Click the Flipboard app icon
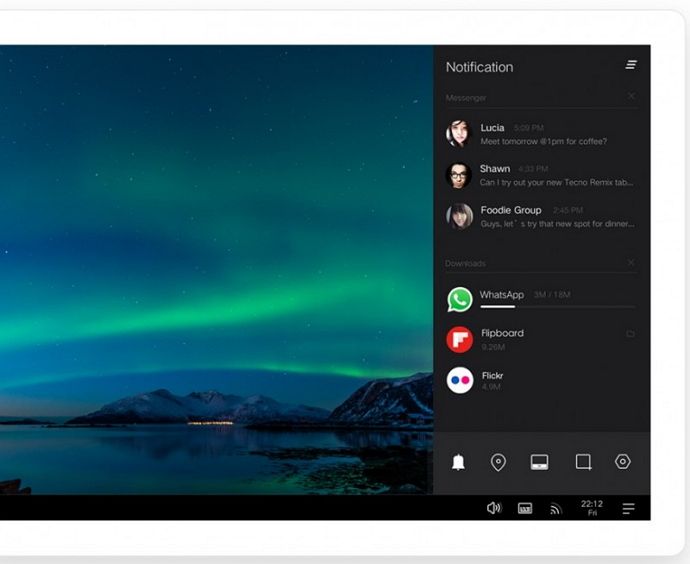The image size is (690, 564). click(460, 339)
